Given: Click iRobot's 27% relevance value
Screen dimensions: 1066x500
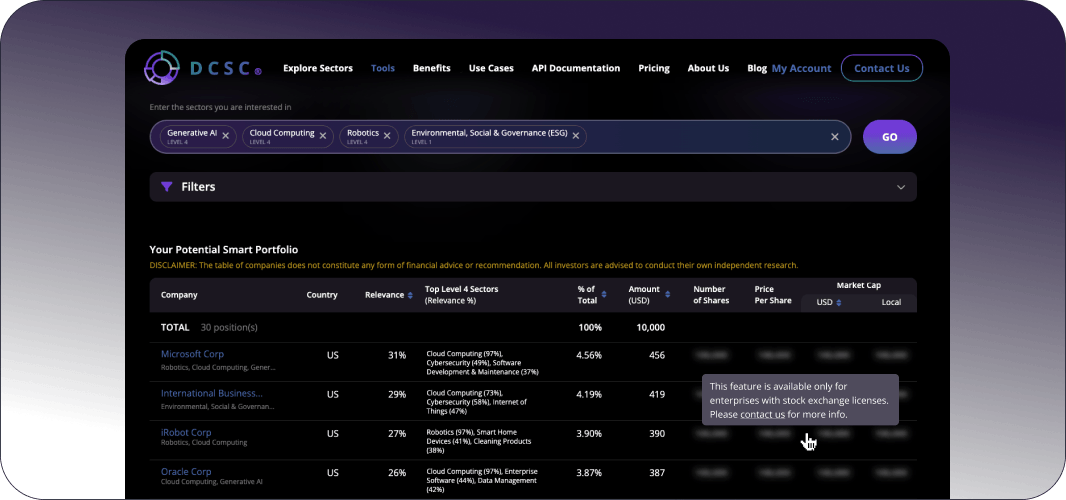Looking at the screenshot, I should 397,433.
